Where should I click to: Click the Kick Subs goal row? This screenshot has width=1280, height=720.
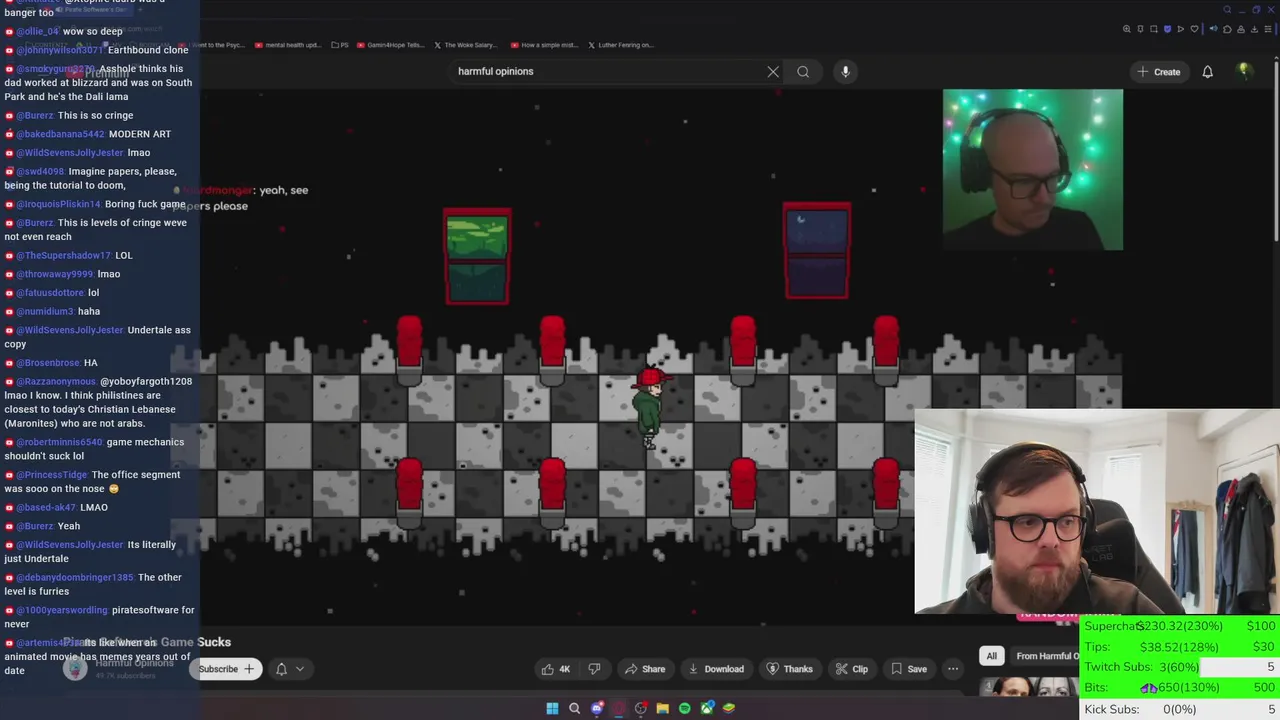point(1179,709)
